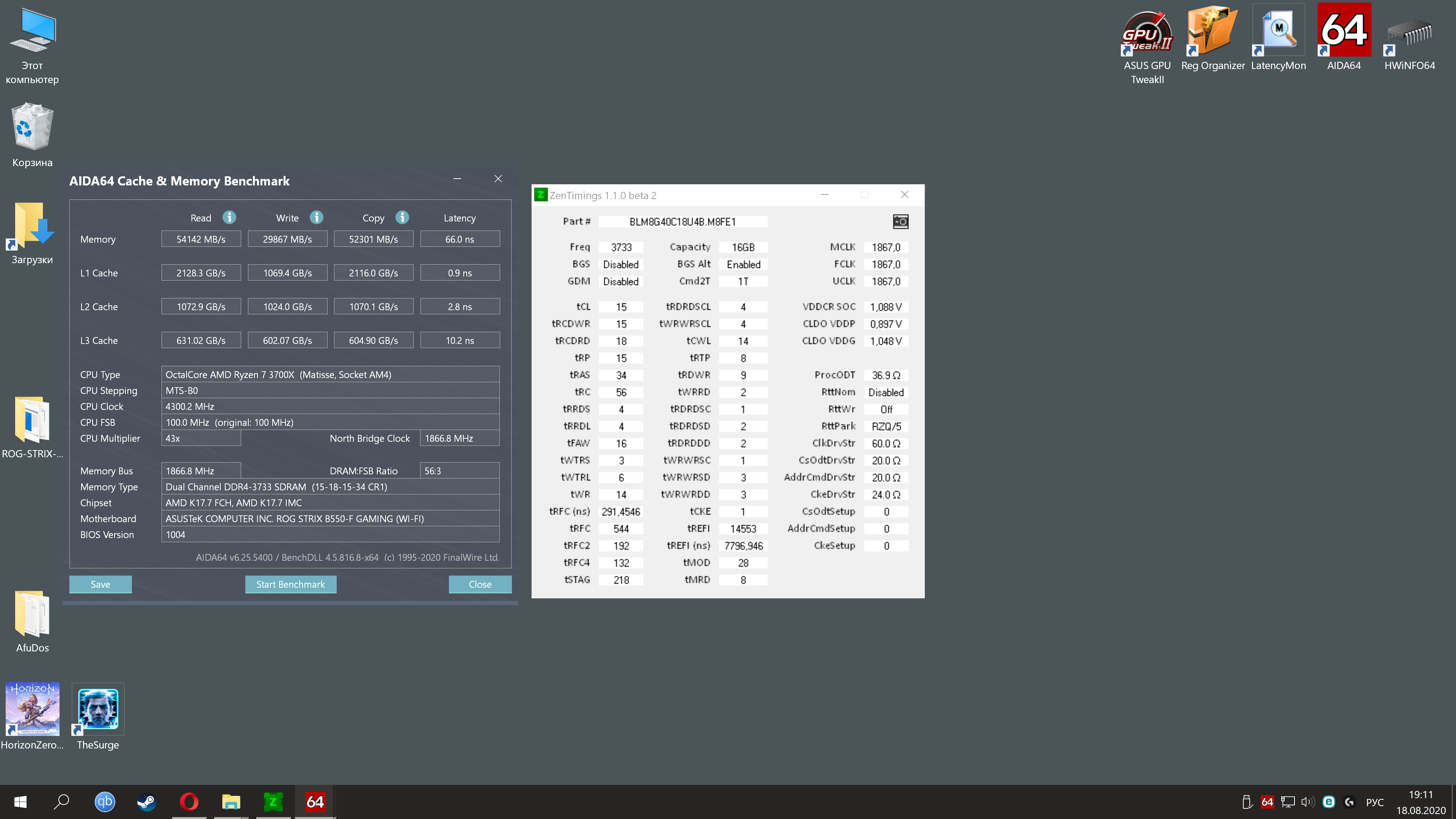Open Steam from the taskbar
This screenshot has width=1456, height=819.
[x=147, y=802]
